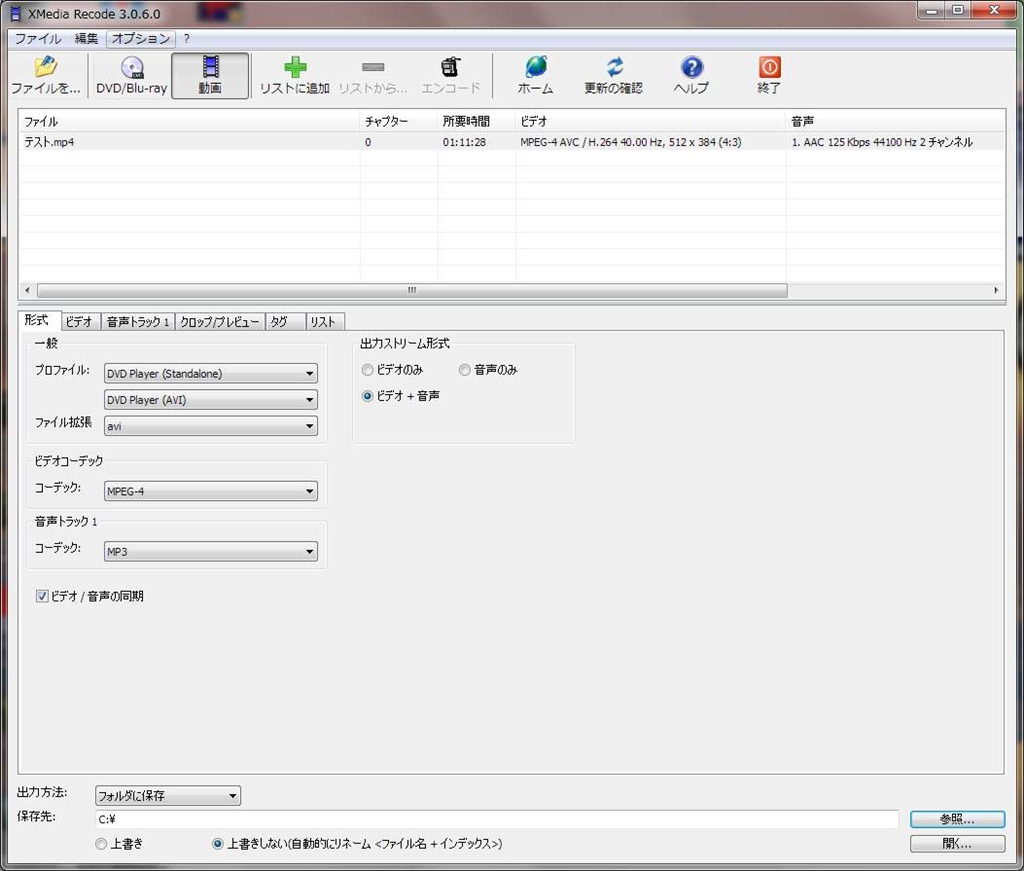Click the 開く... open folder button

tap(957, 844)
